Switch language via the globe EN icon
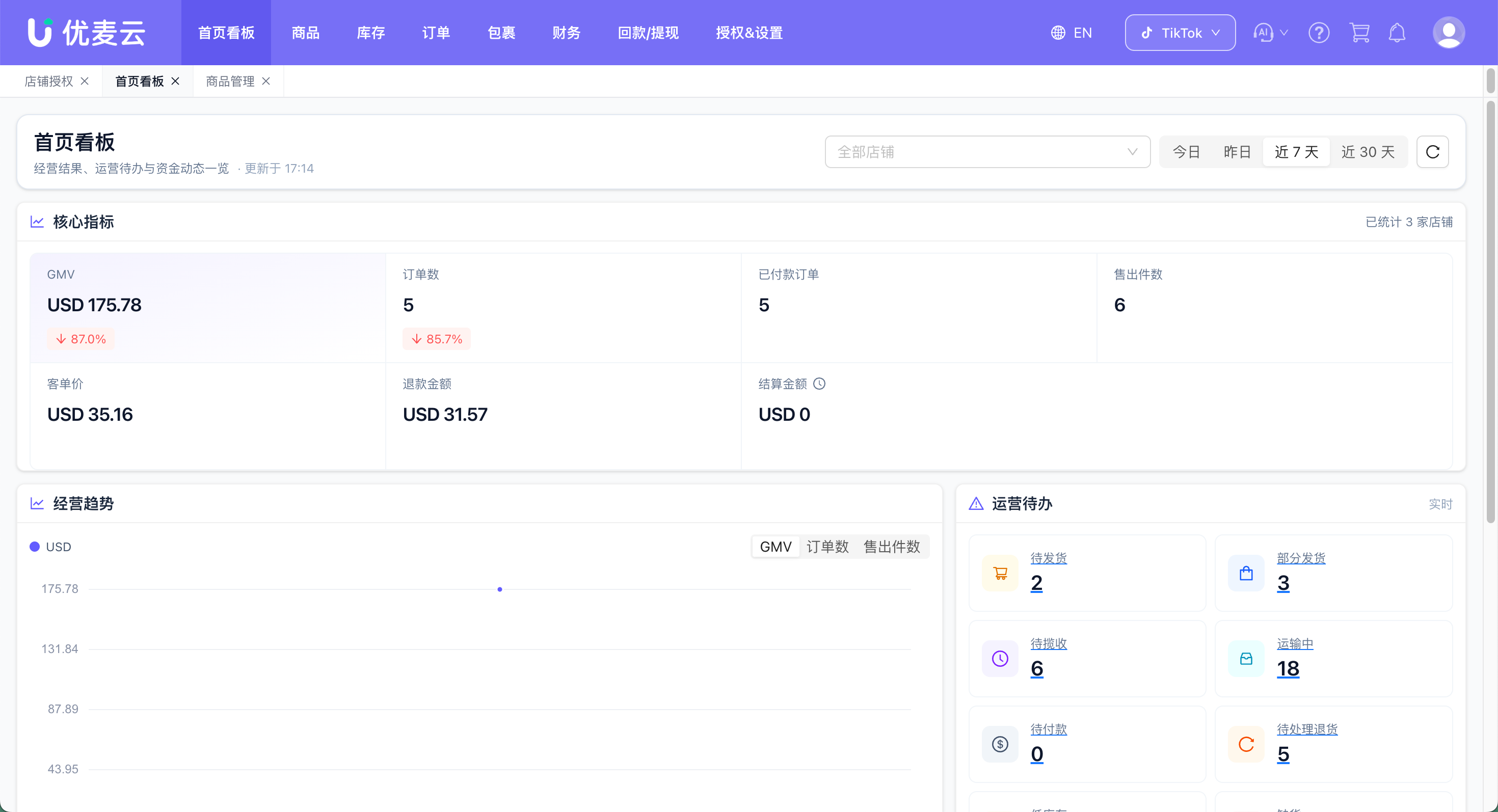 tap(1071, 33)
